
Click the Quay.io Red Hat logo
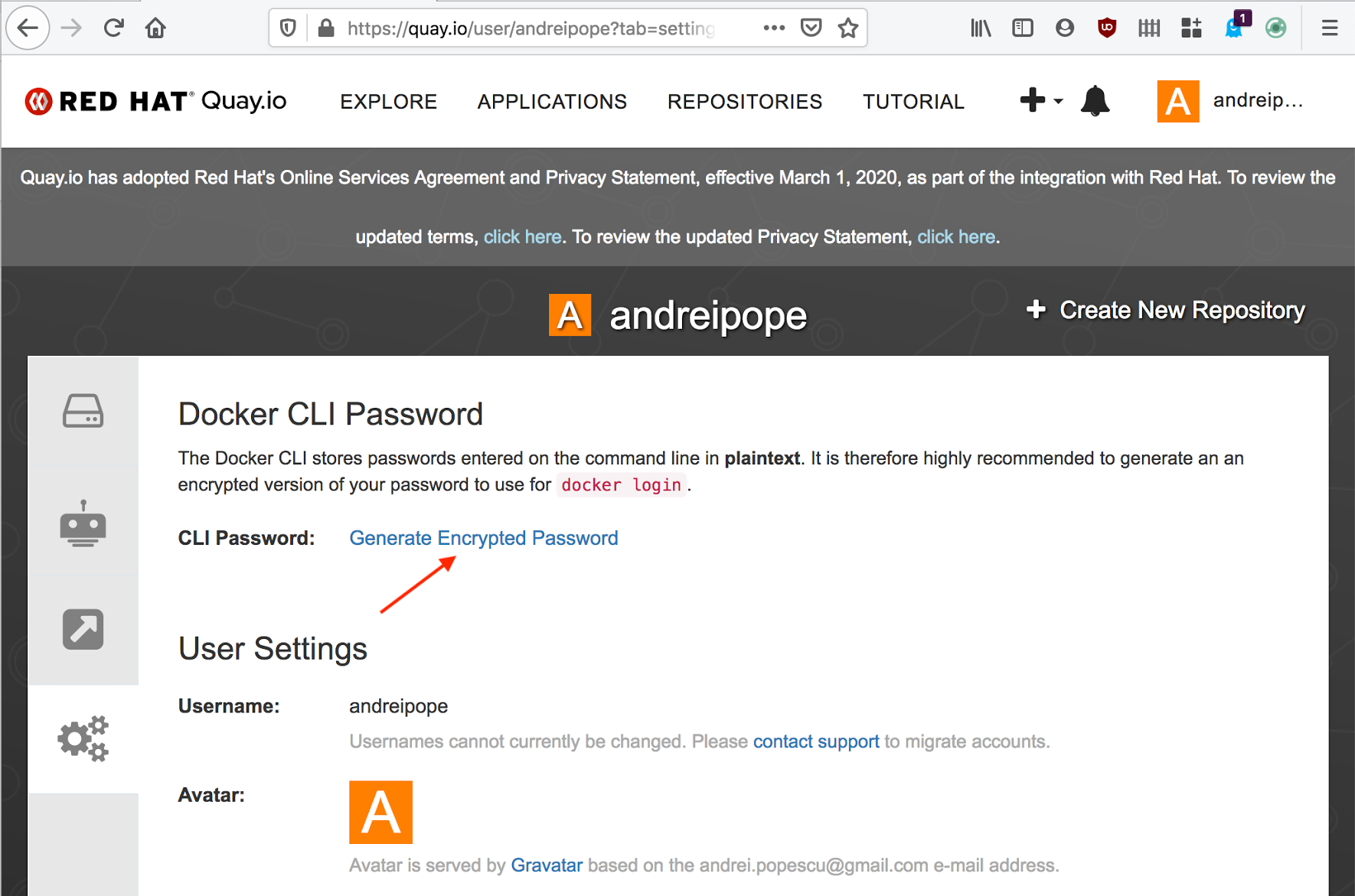point(156,101)
